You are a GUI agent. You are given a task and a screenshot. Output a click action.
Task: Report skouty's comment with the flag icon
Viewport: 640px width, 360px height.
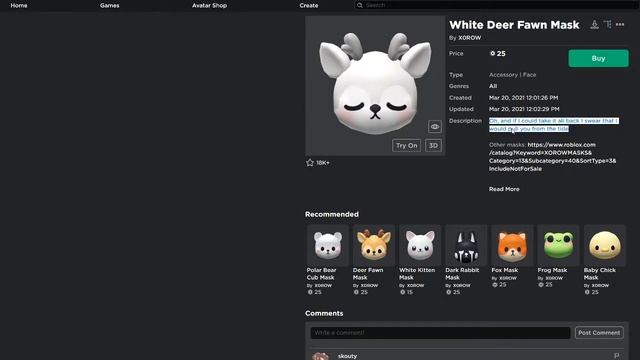tap(617, 356)
